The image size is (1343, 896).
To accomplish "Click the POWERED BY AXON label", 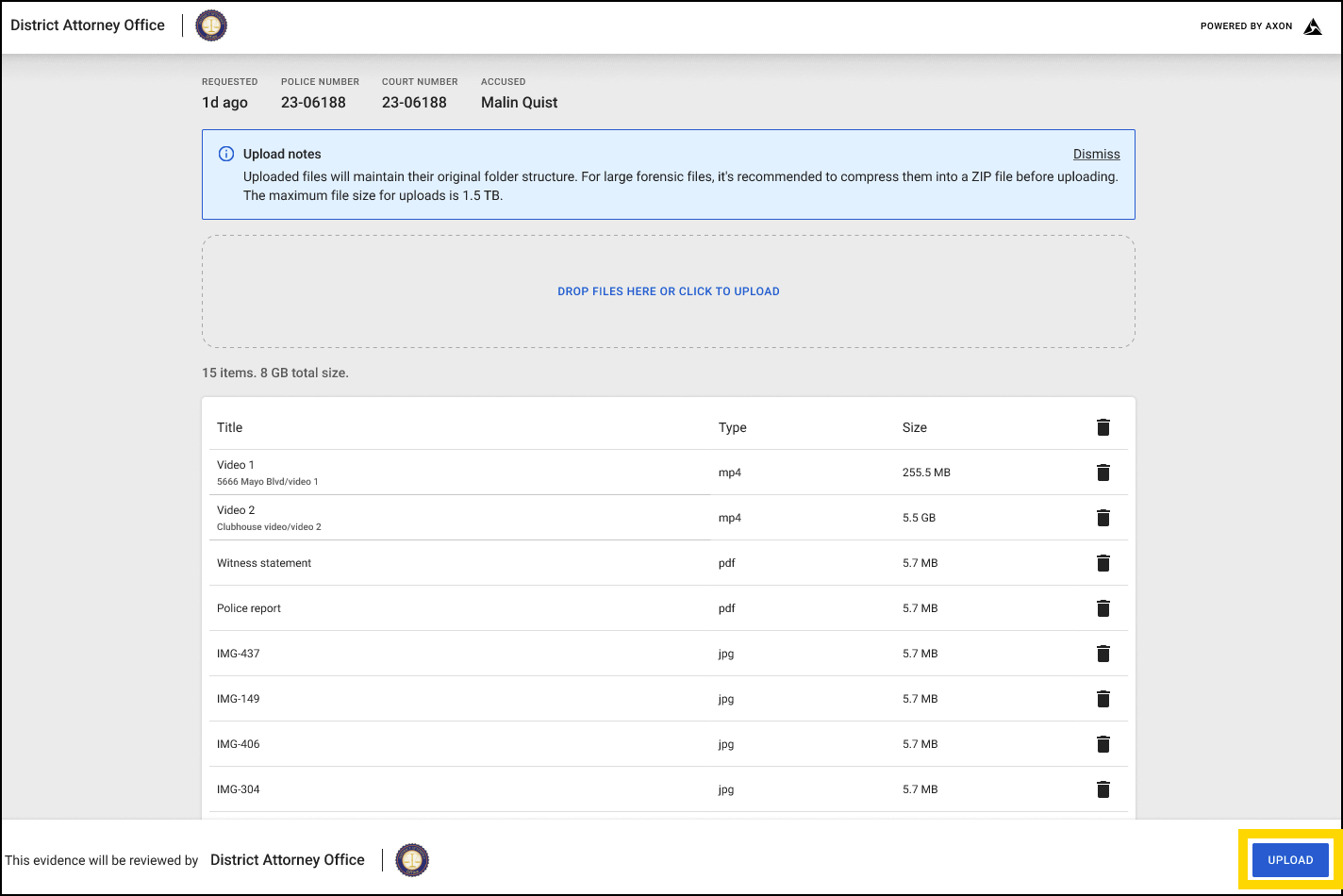I will coord(1246,26).
